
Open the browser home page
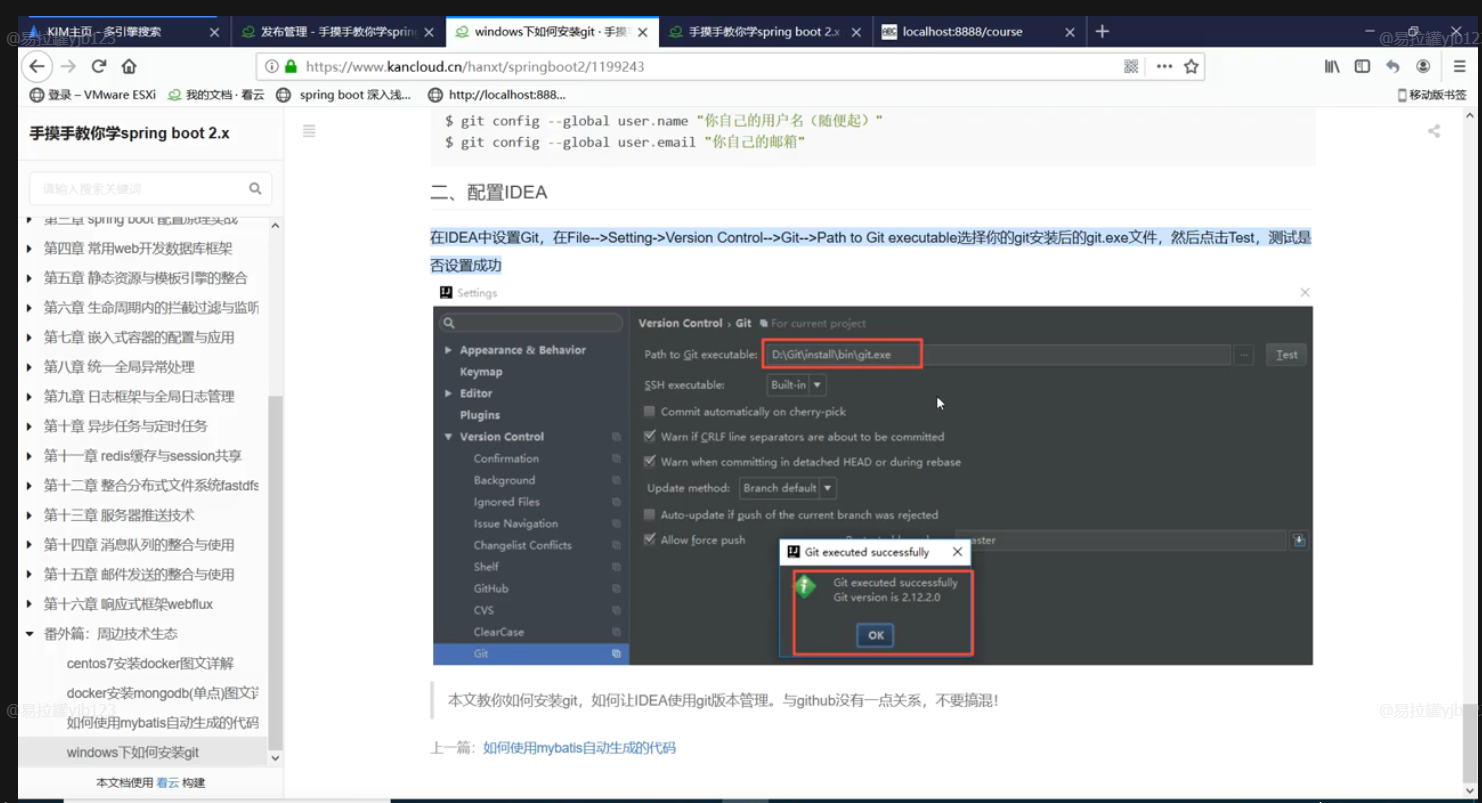coord(129,67)
